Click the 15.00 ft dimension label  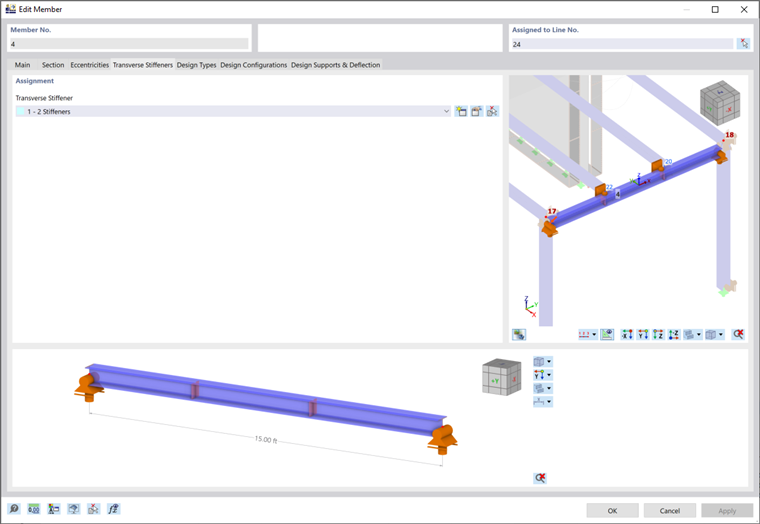point(266,439)
